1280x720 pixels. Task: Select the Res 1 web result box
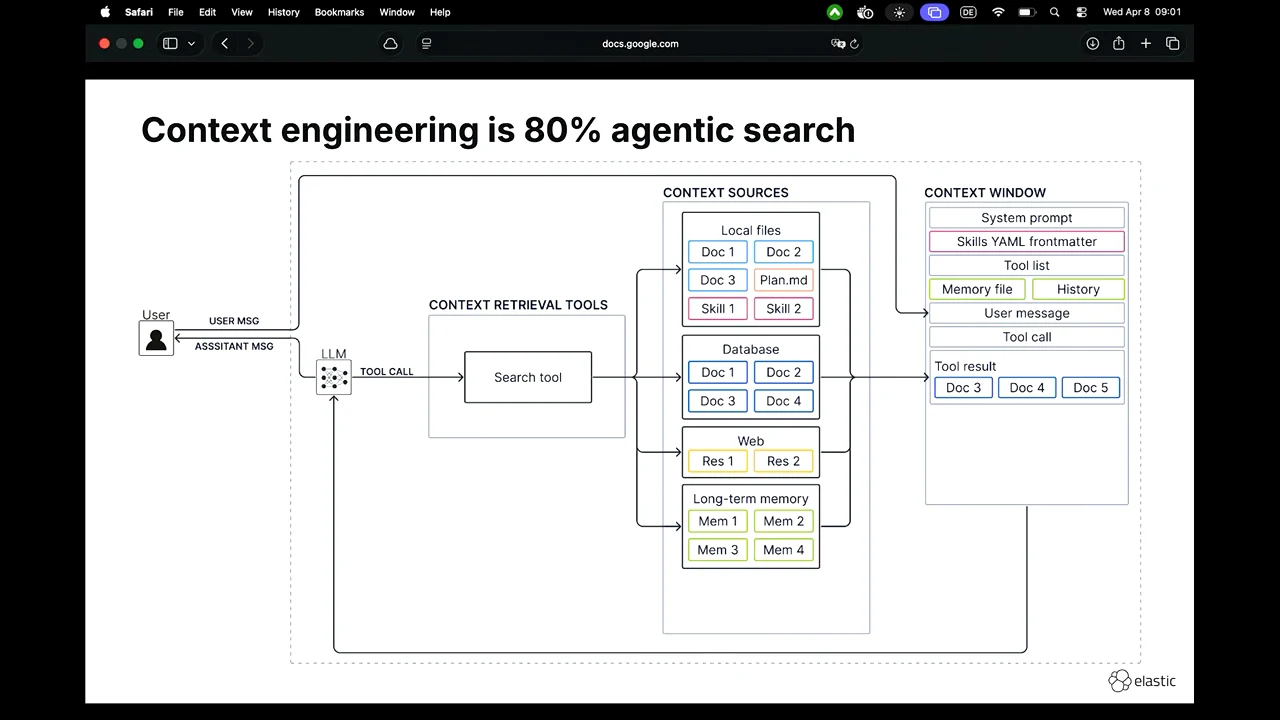pos(717,461)
